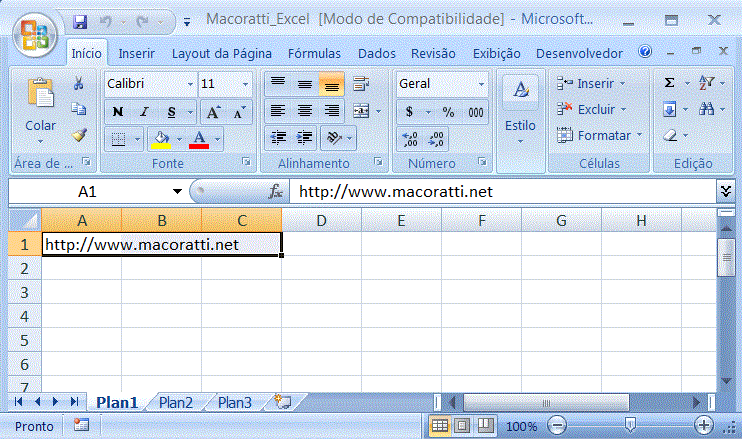Click the Clear eraser icon
This screenshot has width=742, height=439.
tap(670, 136)
